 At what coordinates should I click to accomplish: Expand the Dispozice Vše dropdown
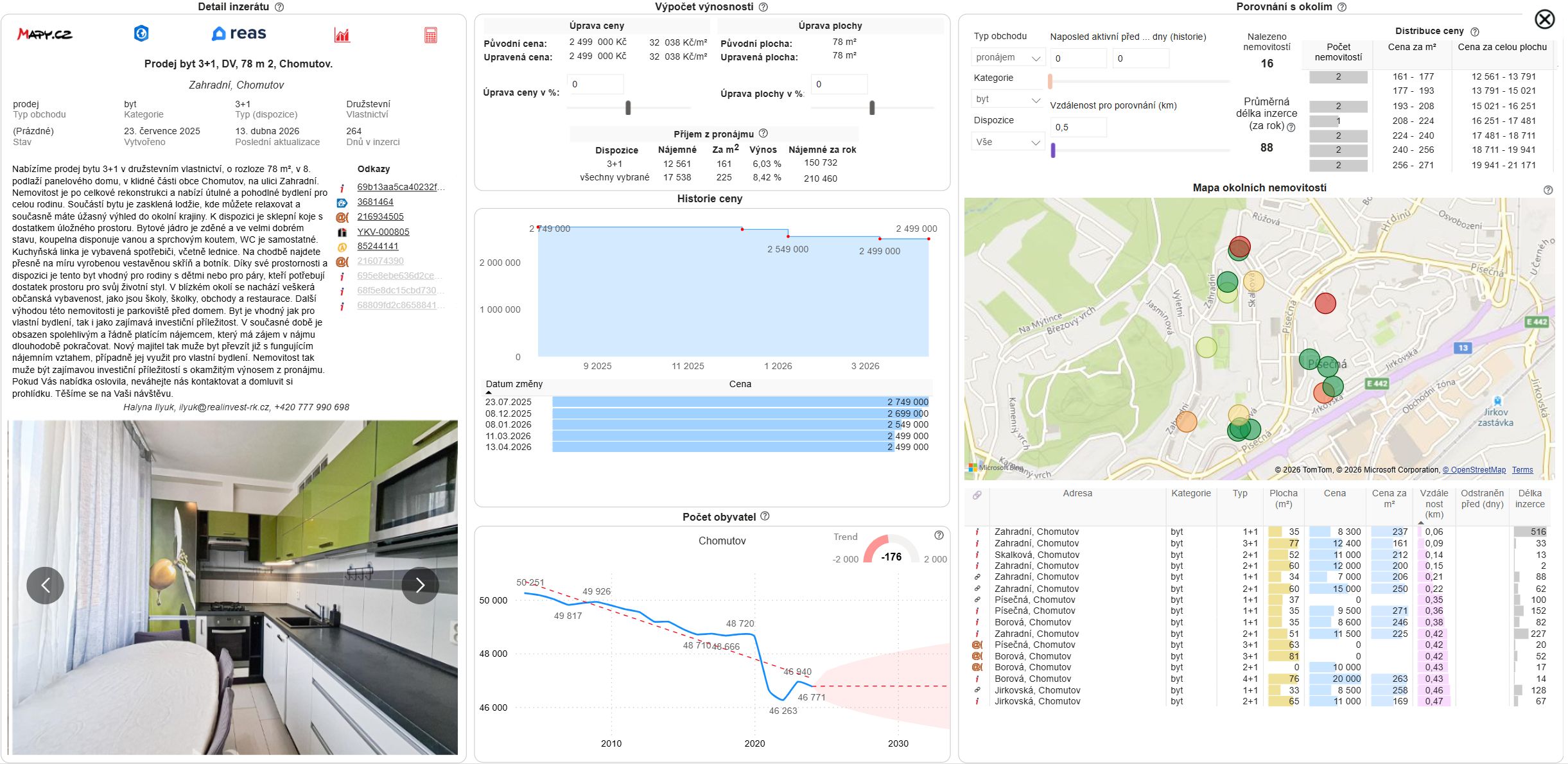pyautogui.click(x=1008, y=142)
